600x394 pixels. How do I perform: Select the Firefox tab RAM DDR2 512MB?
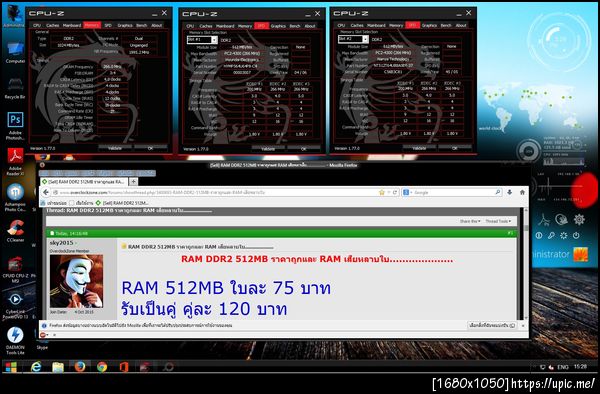pos(83,181)
